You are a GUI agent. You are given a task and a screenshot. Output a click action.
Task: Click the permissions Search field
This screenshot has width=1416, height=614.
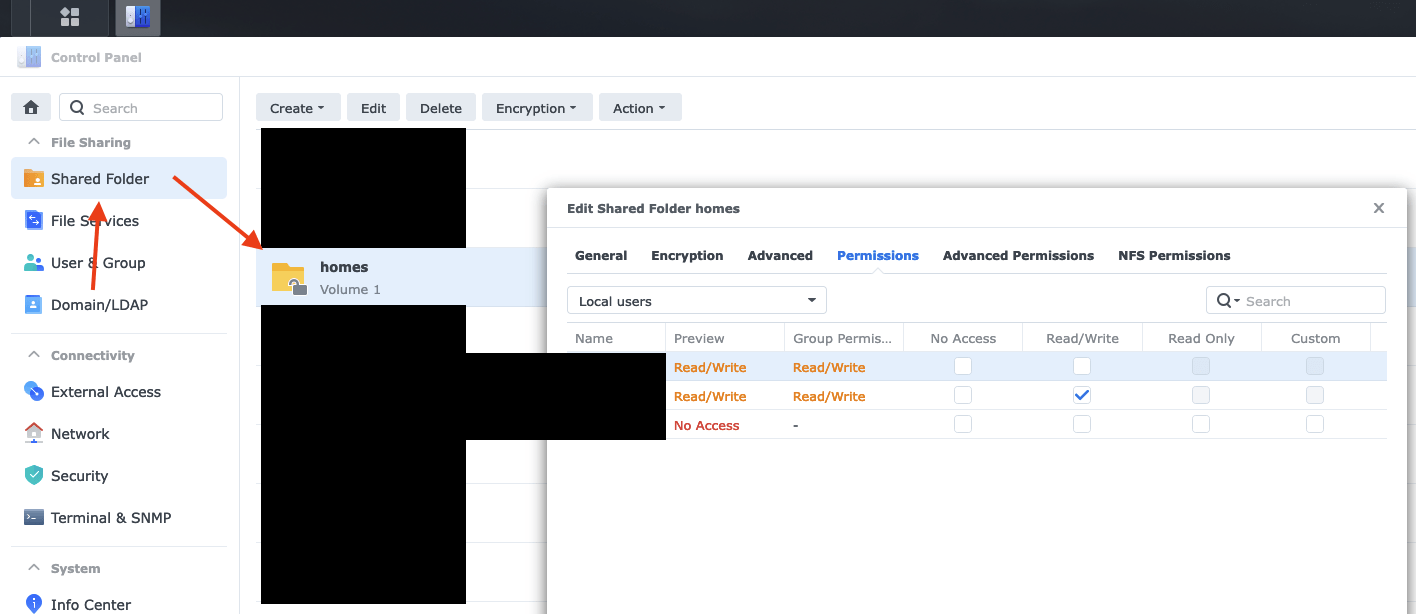1310,301
